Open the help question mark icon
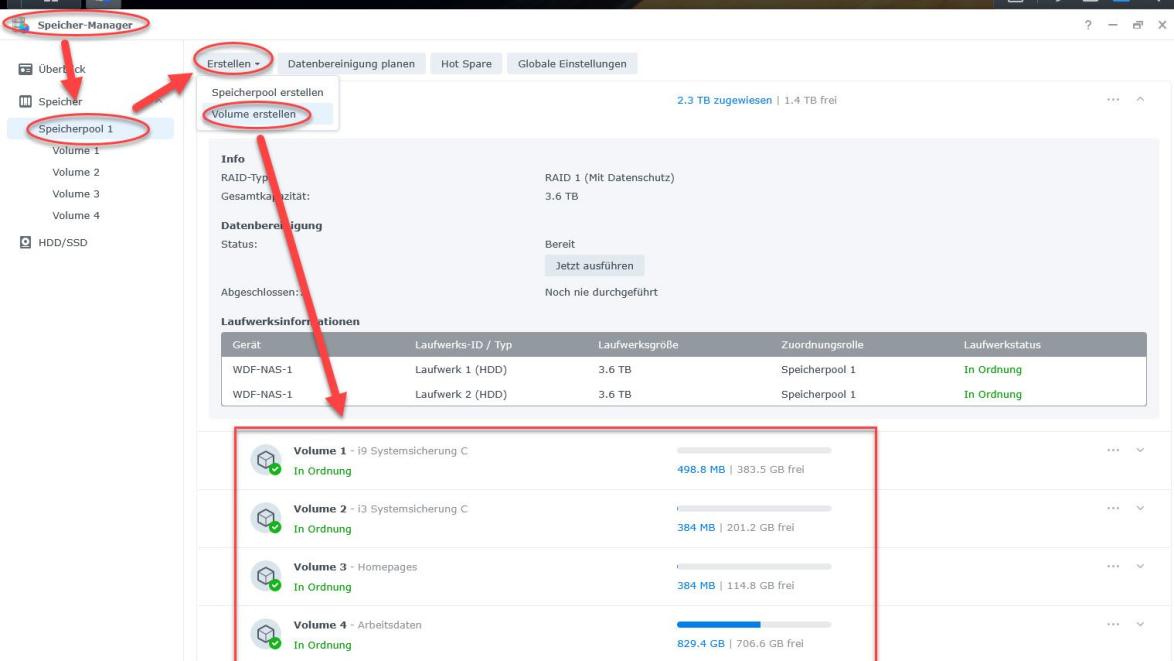 pyautogui.click(x=1087, y=25)
